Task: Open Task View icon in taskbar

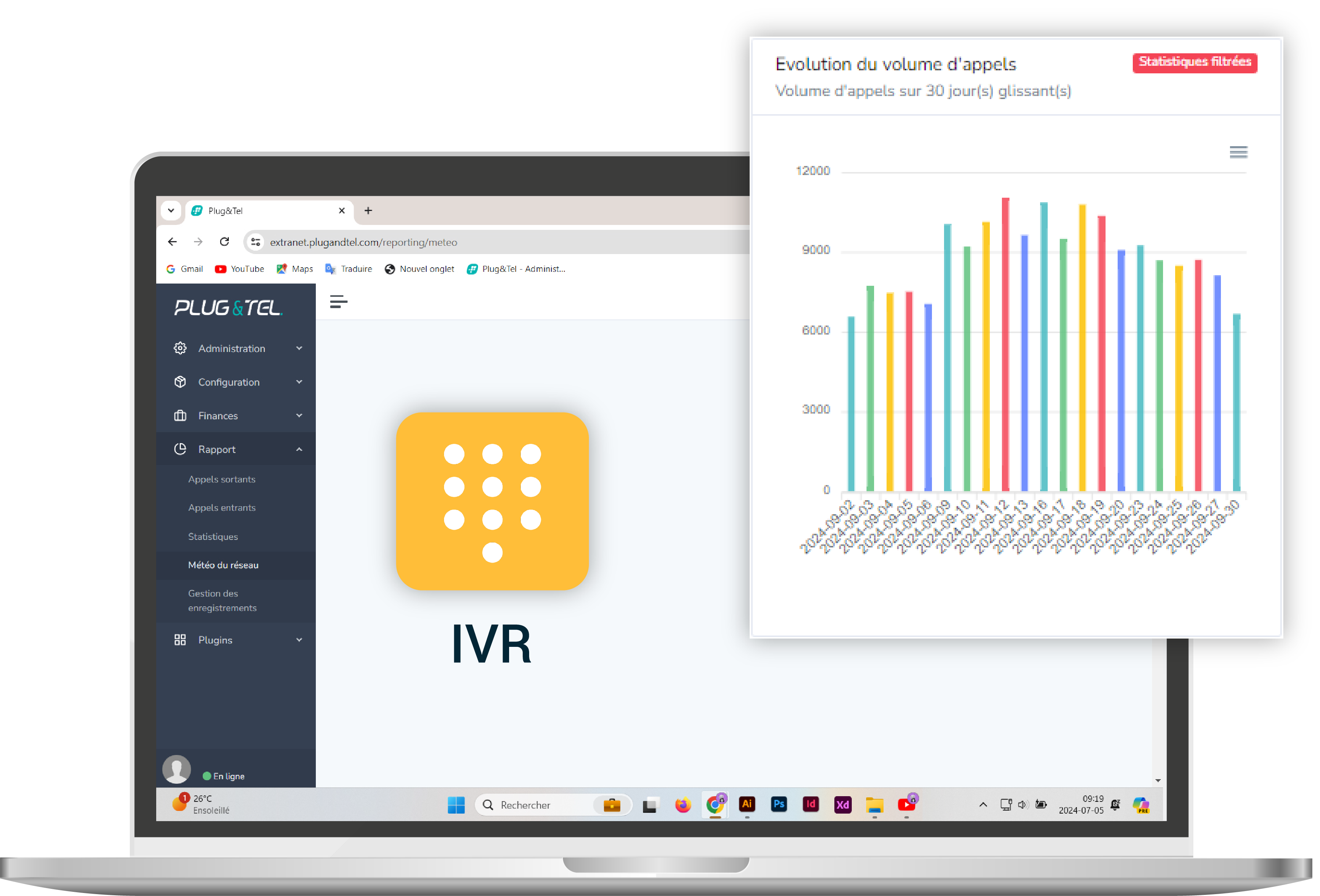Action: (x=650, y=805)
